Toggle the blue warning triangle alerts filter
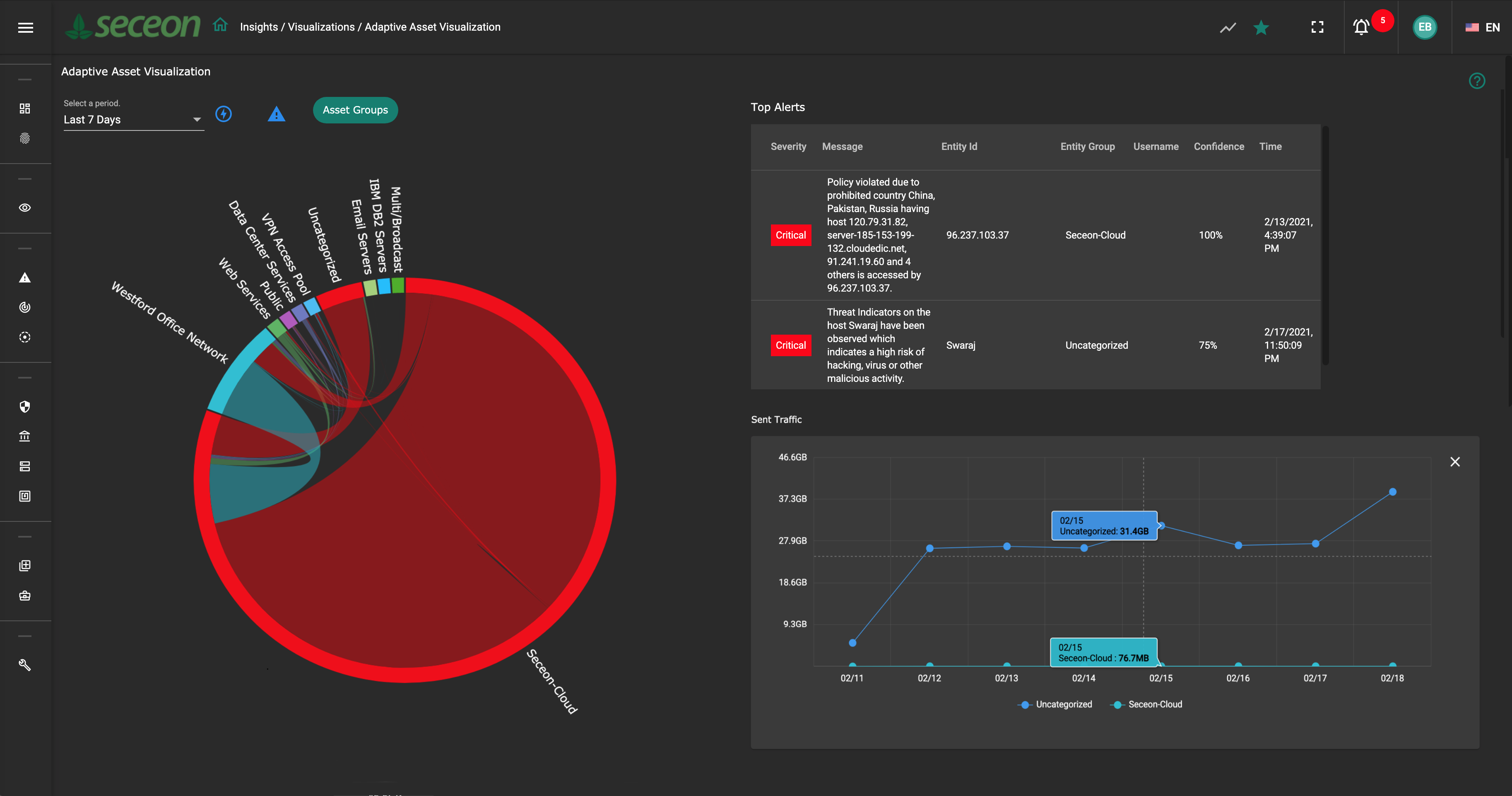The width and height of the screenshot is (1512, 796). [277, 114]
